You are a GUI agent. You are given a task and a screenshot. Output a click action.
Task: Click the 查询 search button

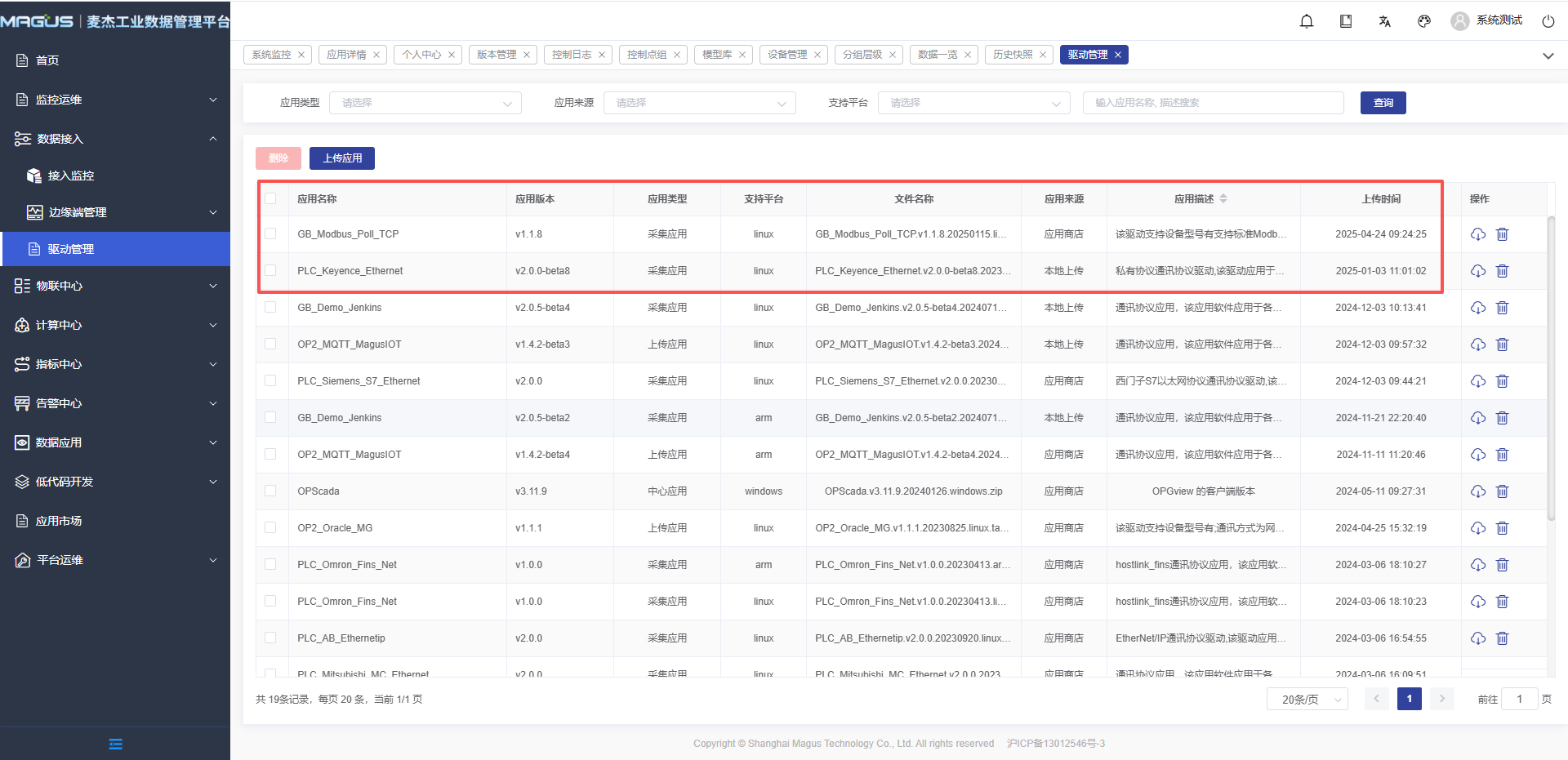coord(1383,103)
